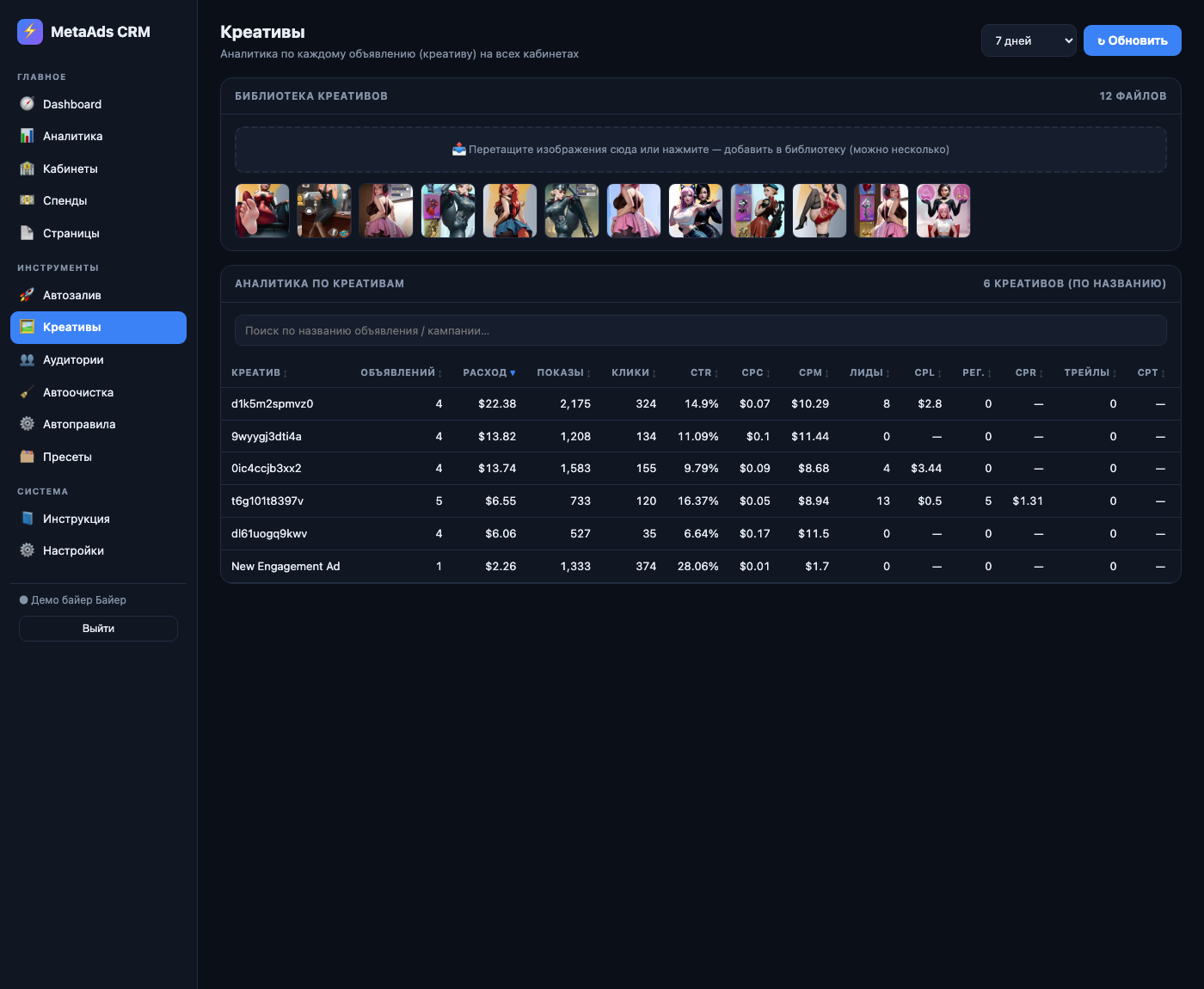Select the dl61uogq9kwv creative name
This screenshot has width=1204, height=989.
[269, 533]
